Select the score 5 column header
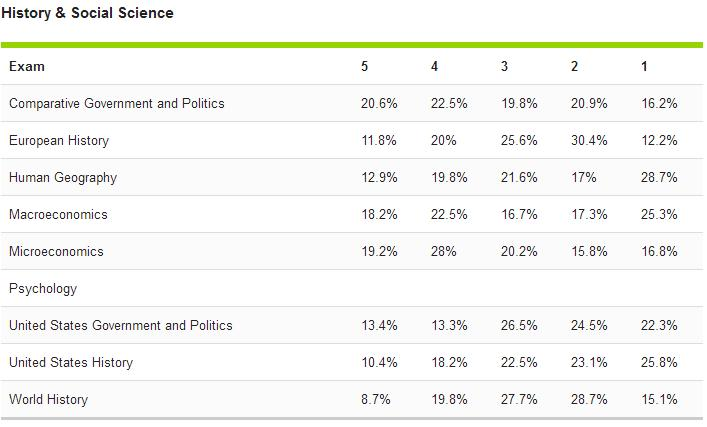Viewport: 707px width, 427px height. coord(365,66)
